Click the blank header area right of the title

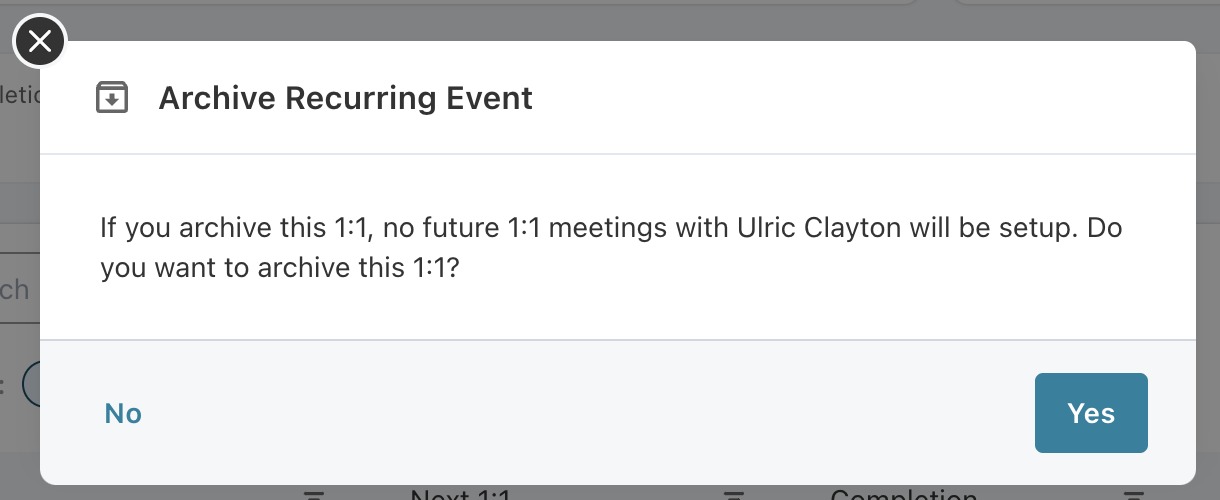click(x=860, y=98)
